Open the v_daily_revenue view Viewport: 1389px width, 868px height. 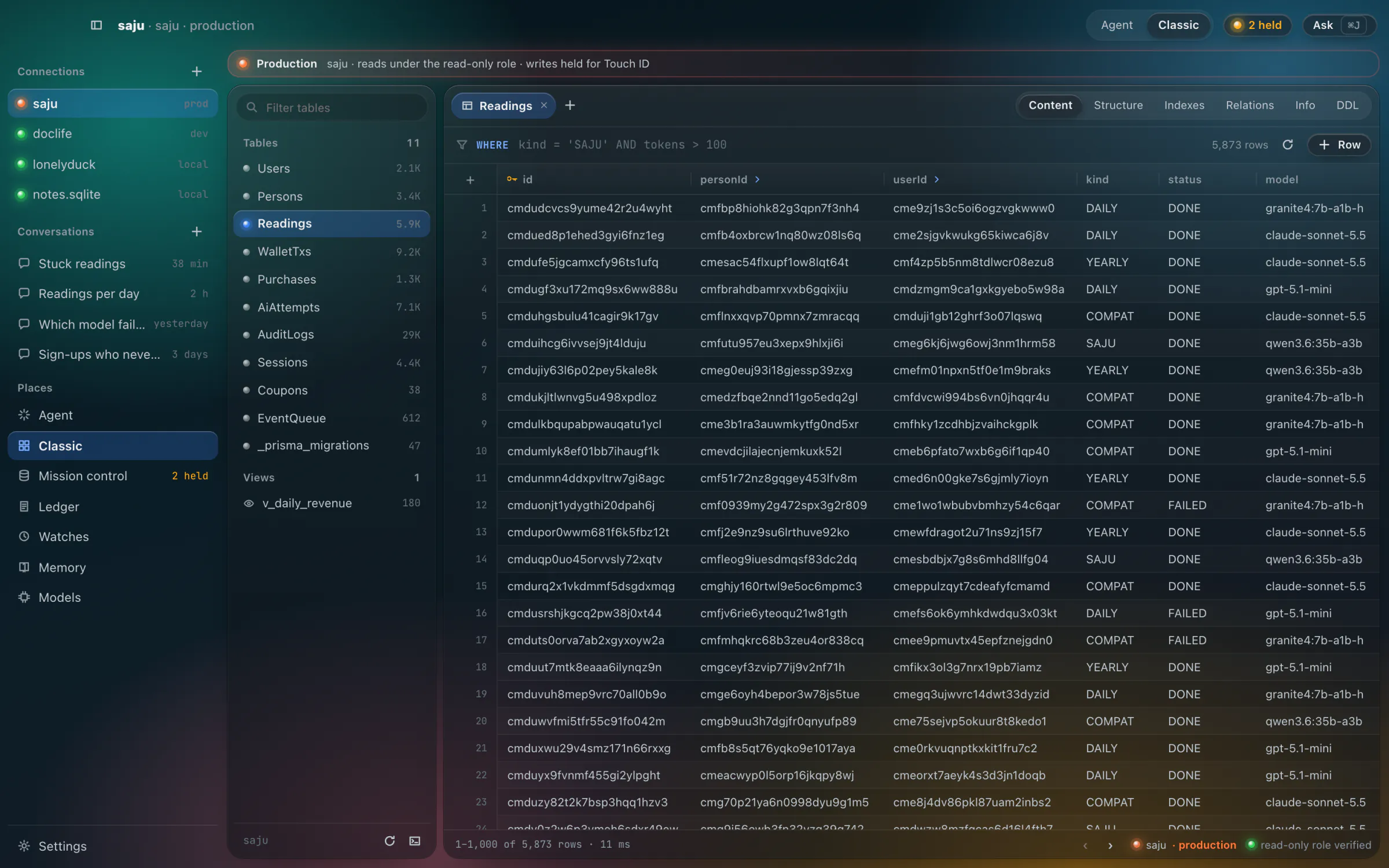pos(332,503)
